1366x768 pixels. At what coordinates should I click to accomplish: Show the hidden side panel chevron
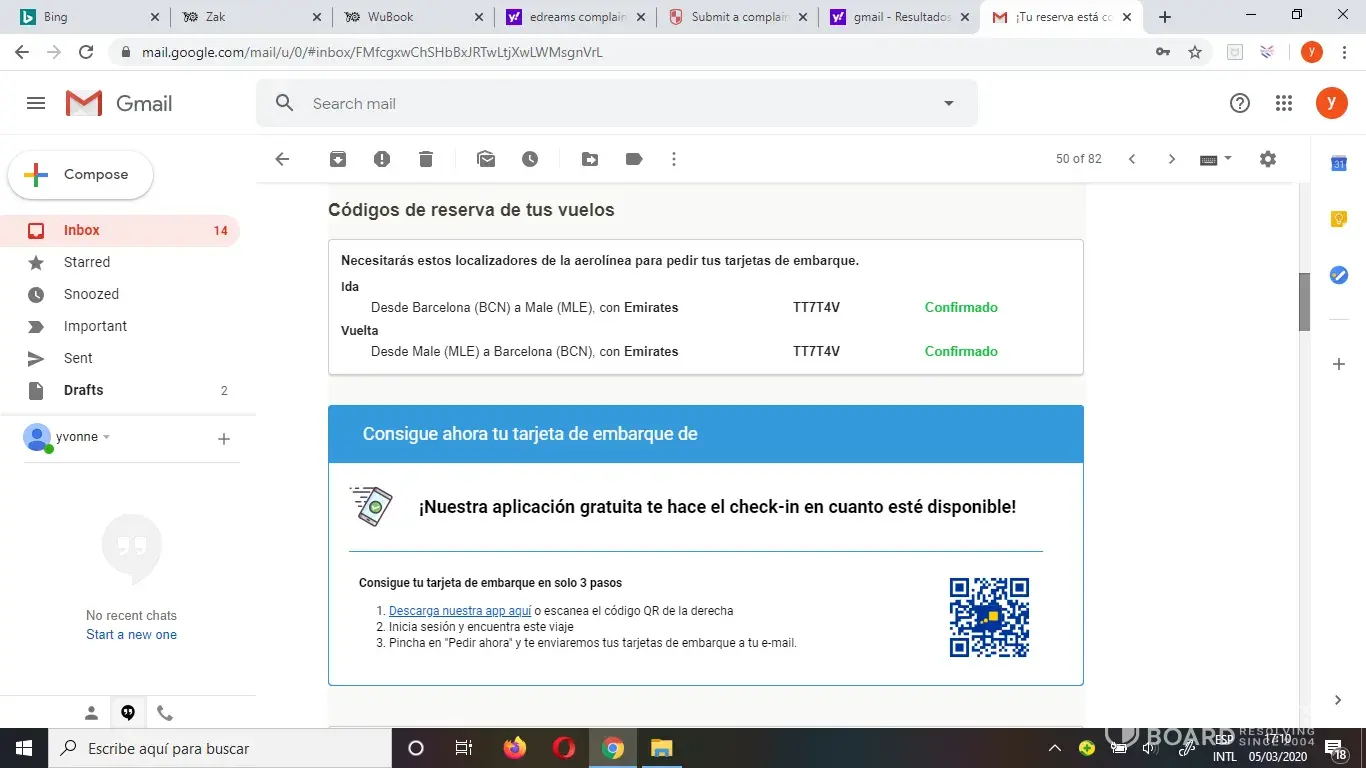[x=1339, y=700]
